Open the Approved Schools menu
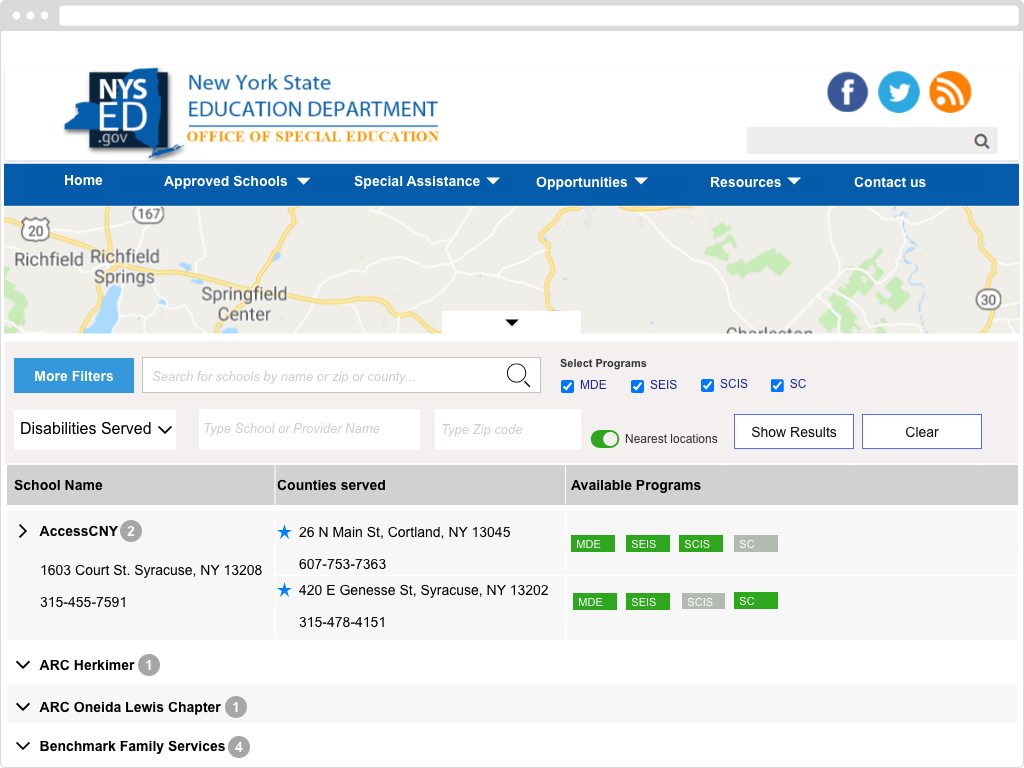1024x768 pixels. (x=236, y=181)
